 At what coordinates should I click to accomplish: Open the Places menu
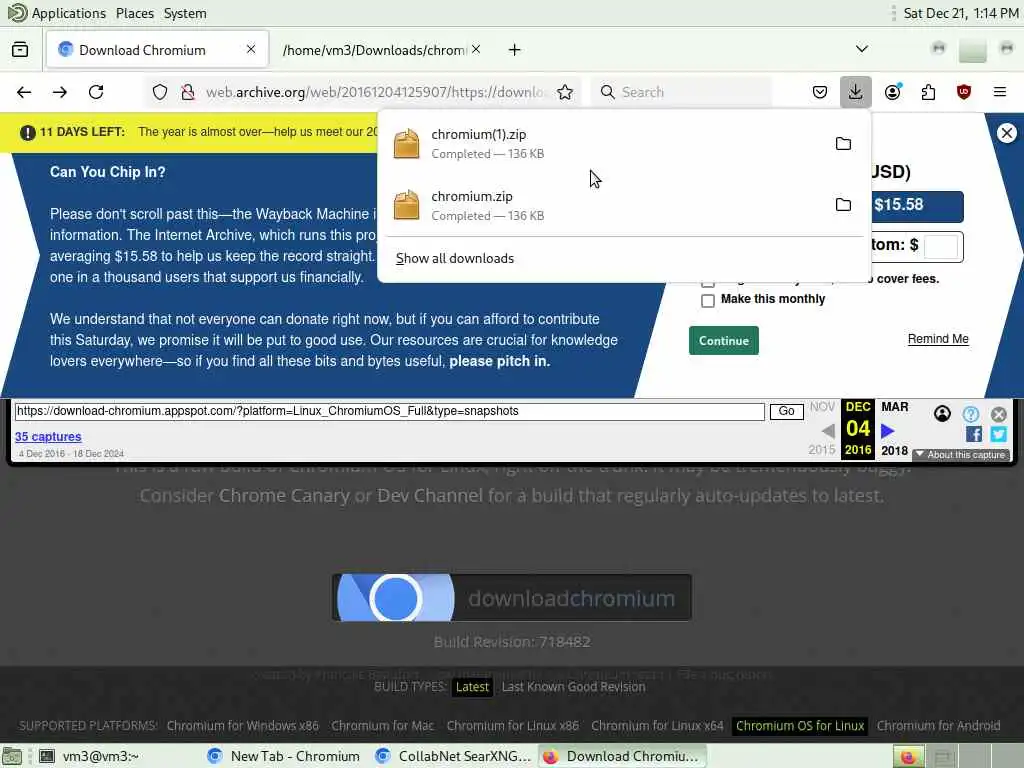[x=135, y=13]
